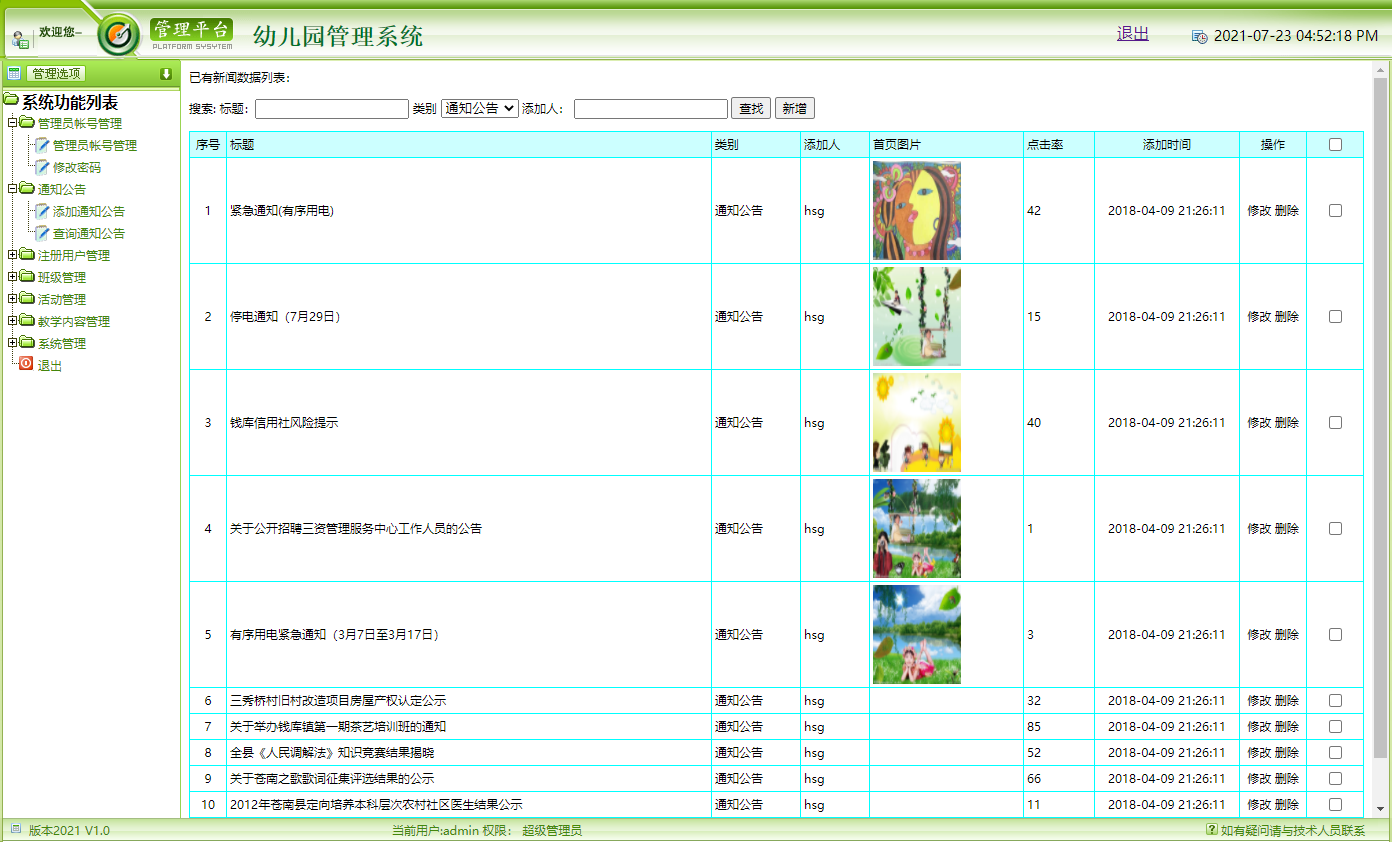Open 添加通知公告 via its edit icon
Screen dimensions: 1392x842
(41, 211)
